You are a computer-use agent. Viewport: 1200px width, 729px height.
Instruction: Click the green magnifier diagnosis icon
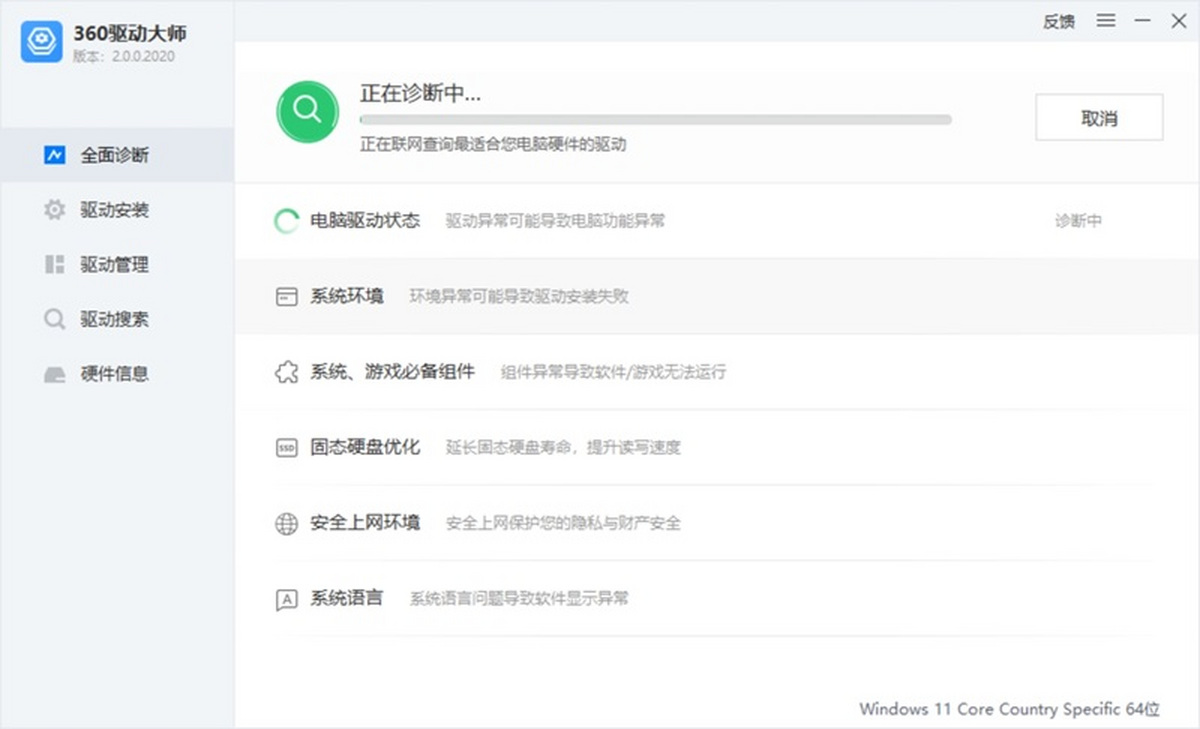[307, 111]
